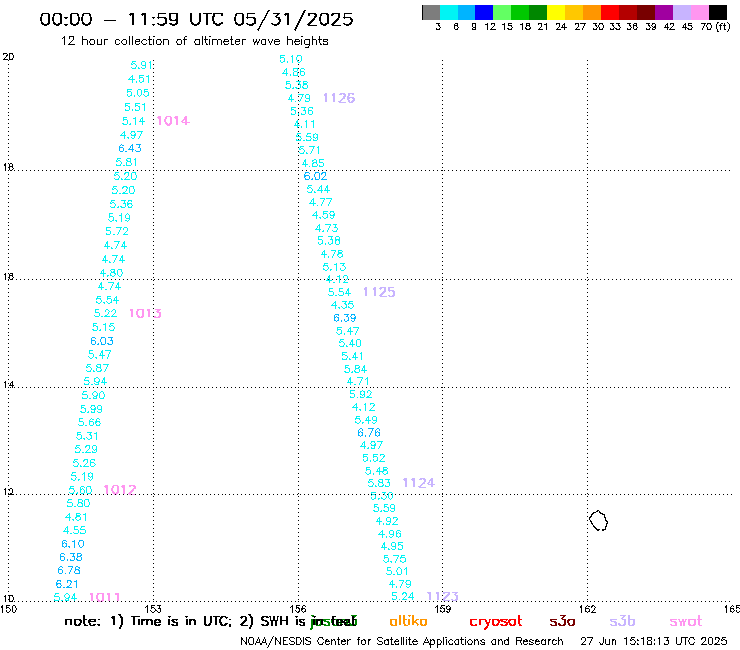
Task: Click the wave height value 4.73
Action: click(x=327, y=228)
